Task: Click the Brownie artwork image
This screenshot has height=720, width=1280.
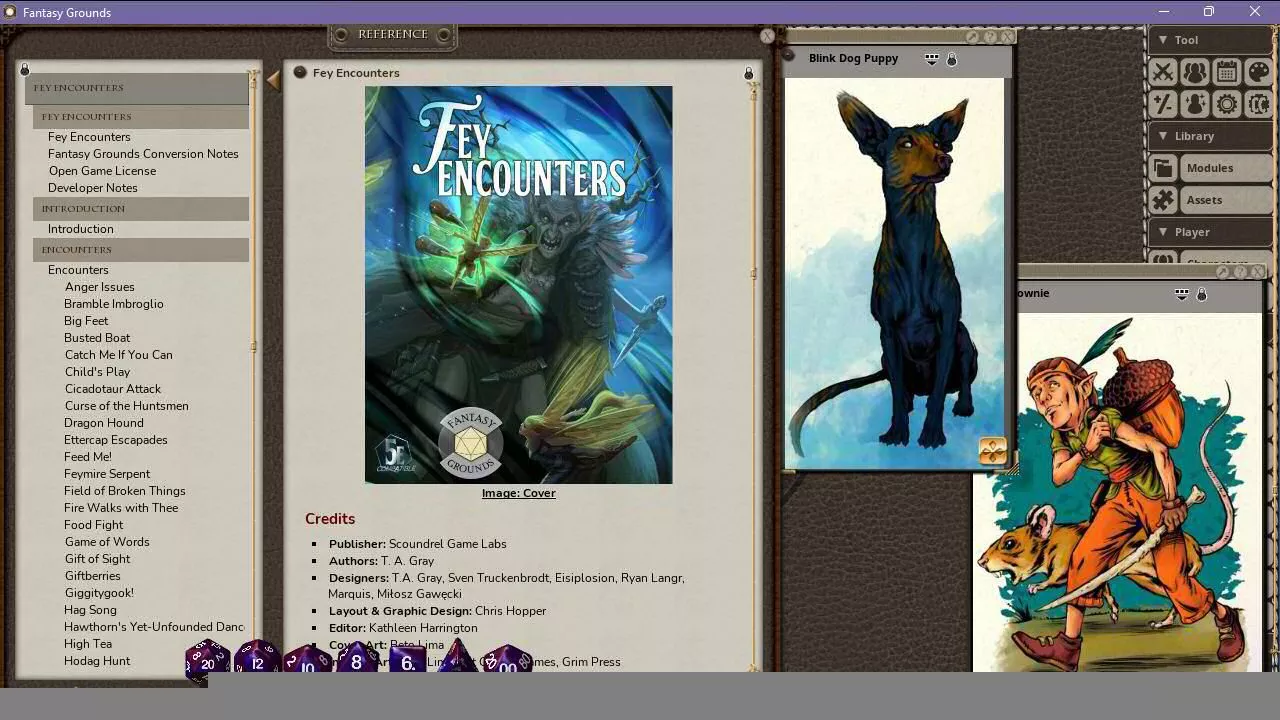Action: point(1118,493)
